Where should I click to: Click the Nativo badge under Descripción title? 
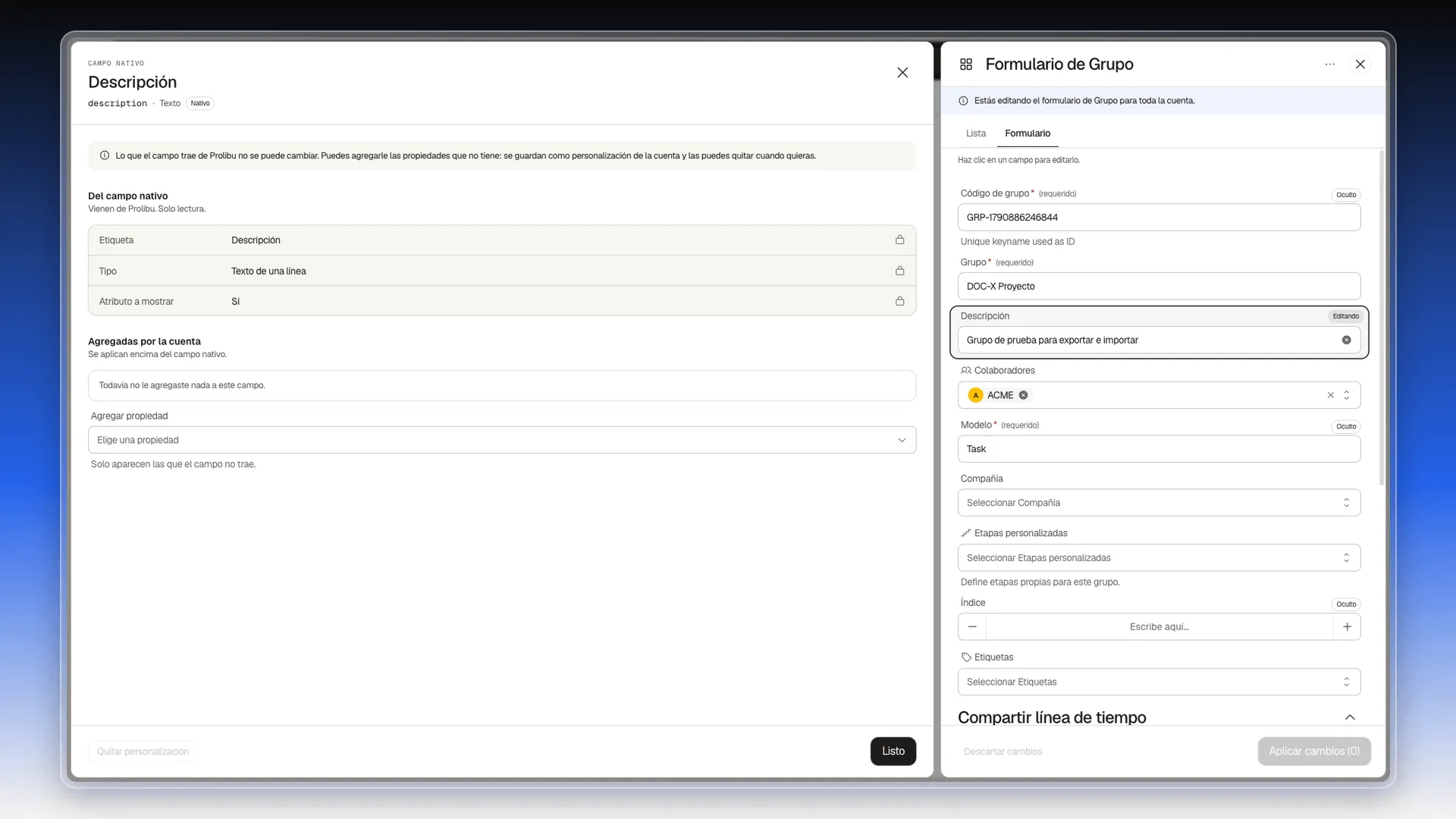(x=200, y=104)
